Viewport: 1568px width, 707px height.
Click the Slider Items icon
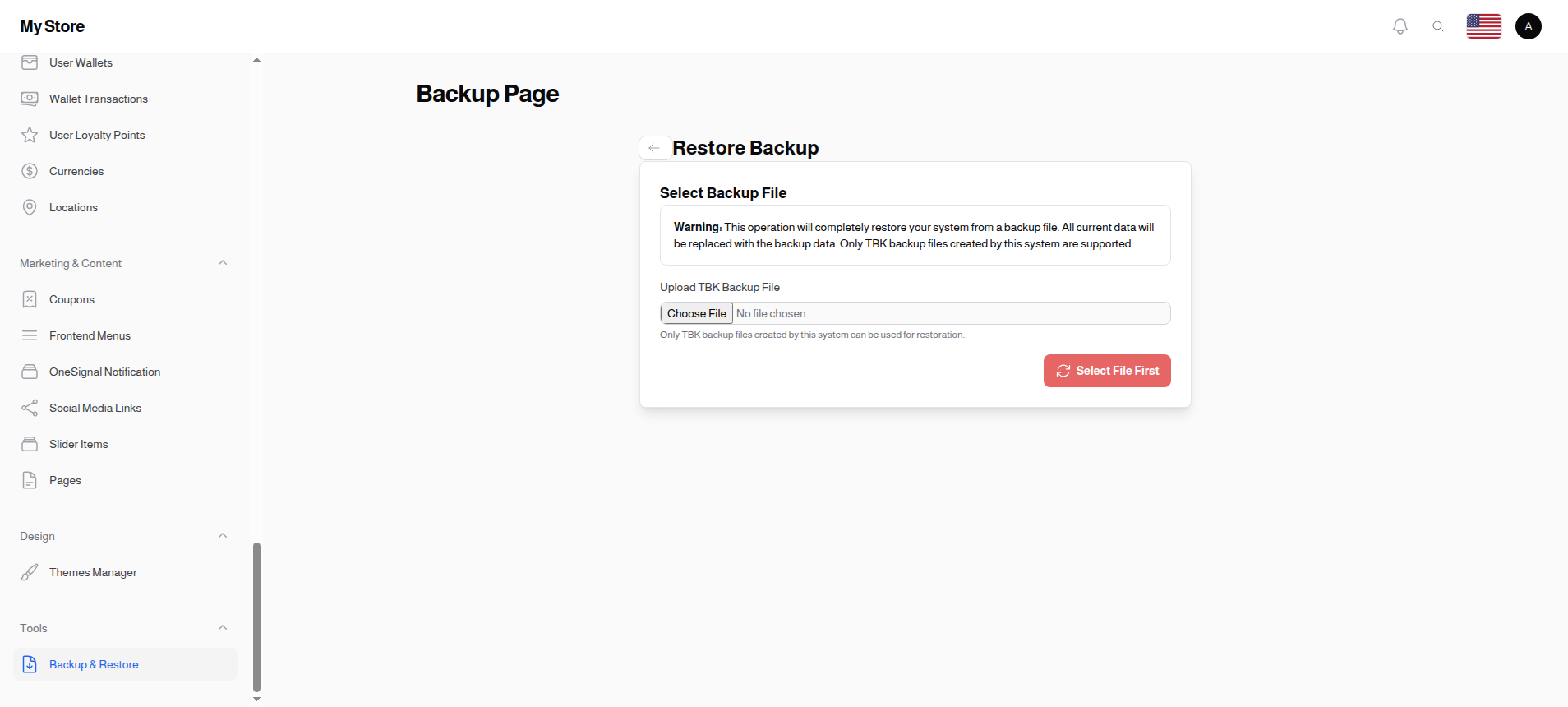30,444
